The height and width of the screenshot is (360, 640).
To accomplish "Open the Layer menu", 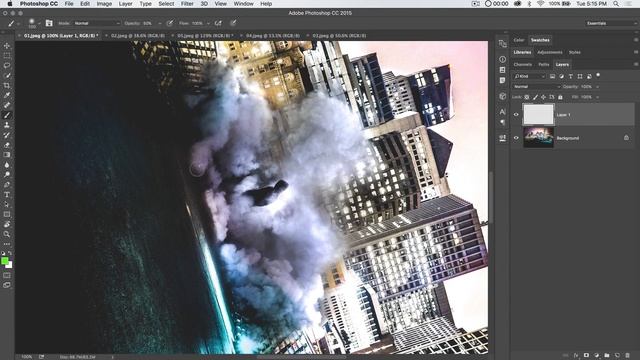I will pyautogui.click(x=125, y=4).
